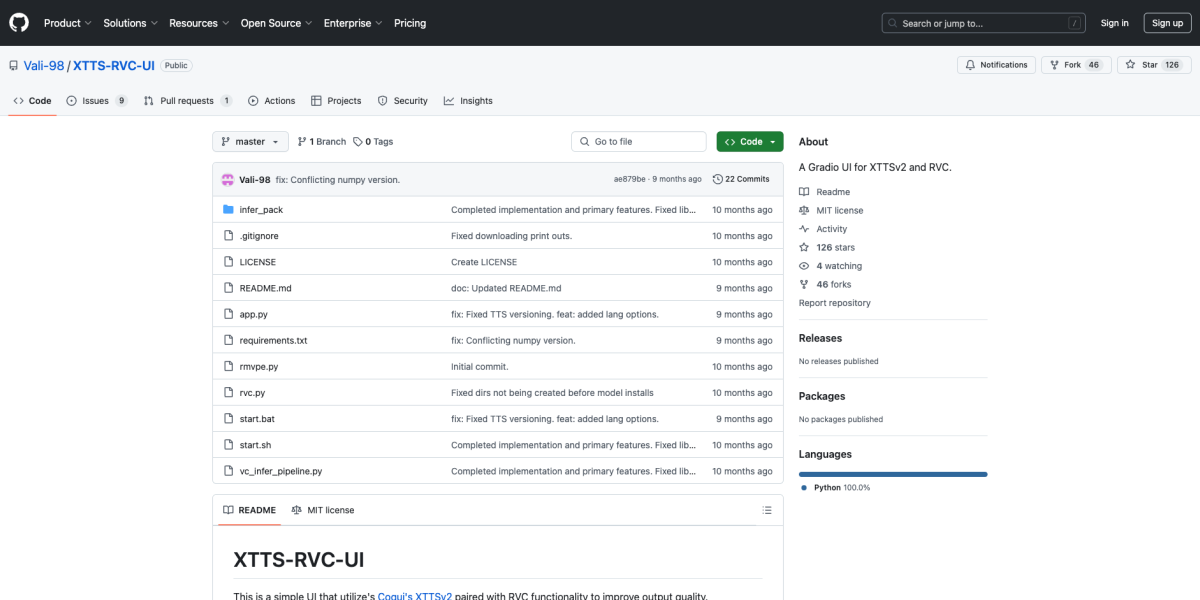
Task: Open the Actions workflow tab
Action: [x=271, y=100]
